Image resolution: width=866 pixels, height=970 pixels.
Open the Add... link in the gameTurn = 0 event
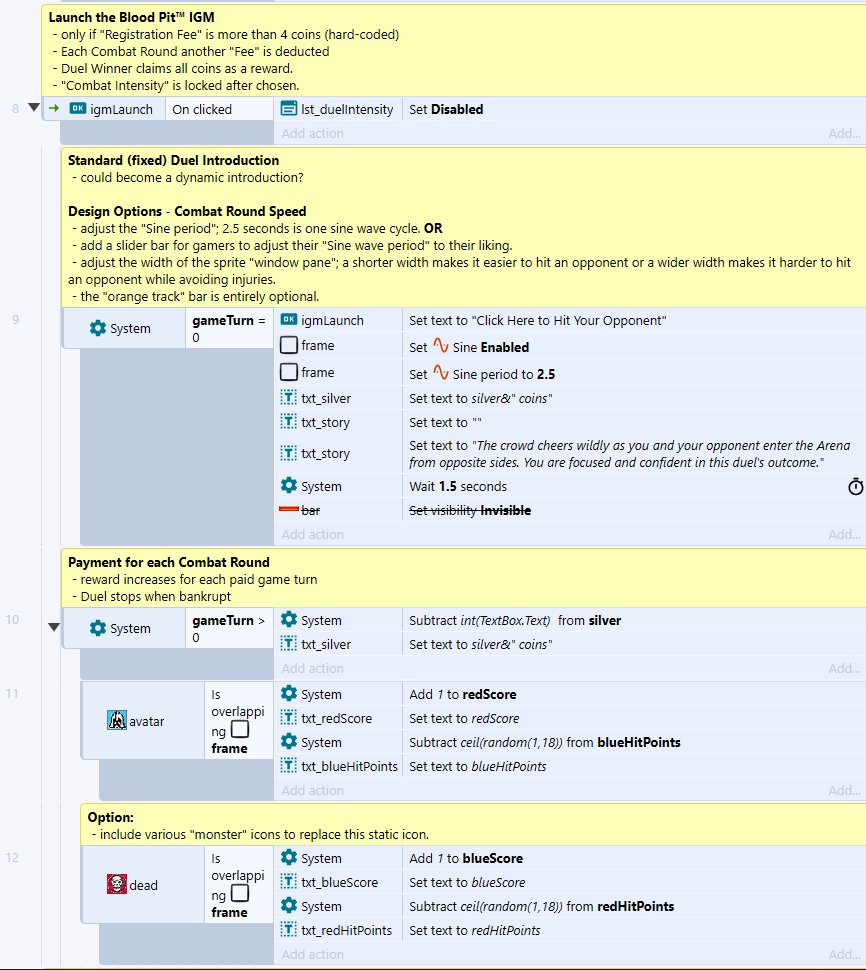tap(844, 534)
